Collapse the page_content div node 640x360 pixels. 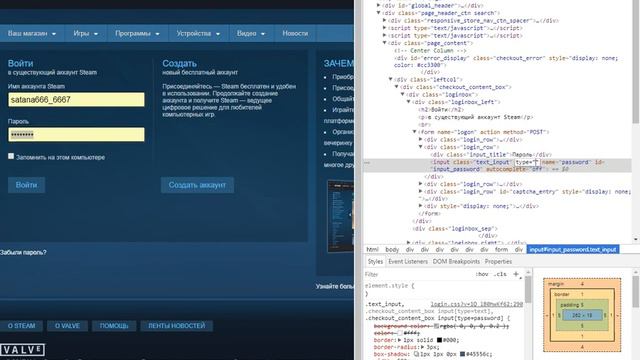pos(384,43)
